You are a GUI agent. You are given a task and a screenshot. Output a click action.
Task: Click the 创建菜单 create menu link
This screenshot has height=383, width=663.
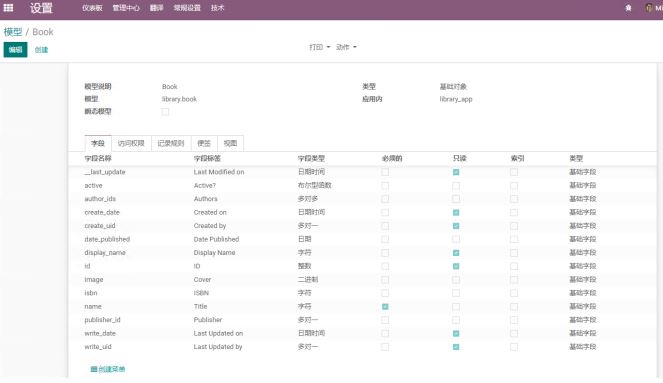(108, 369)
